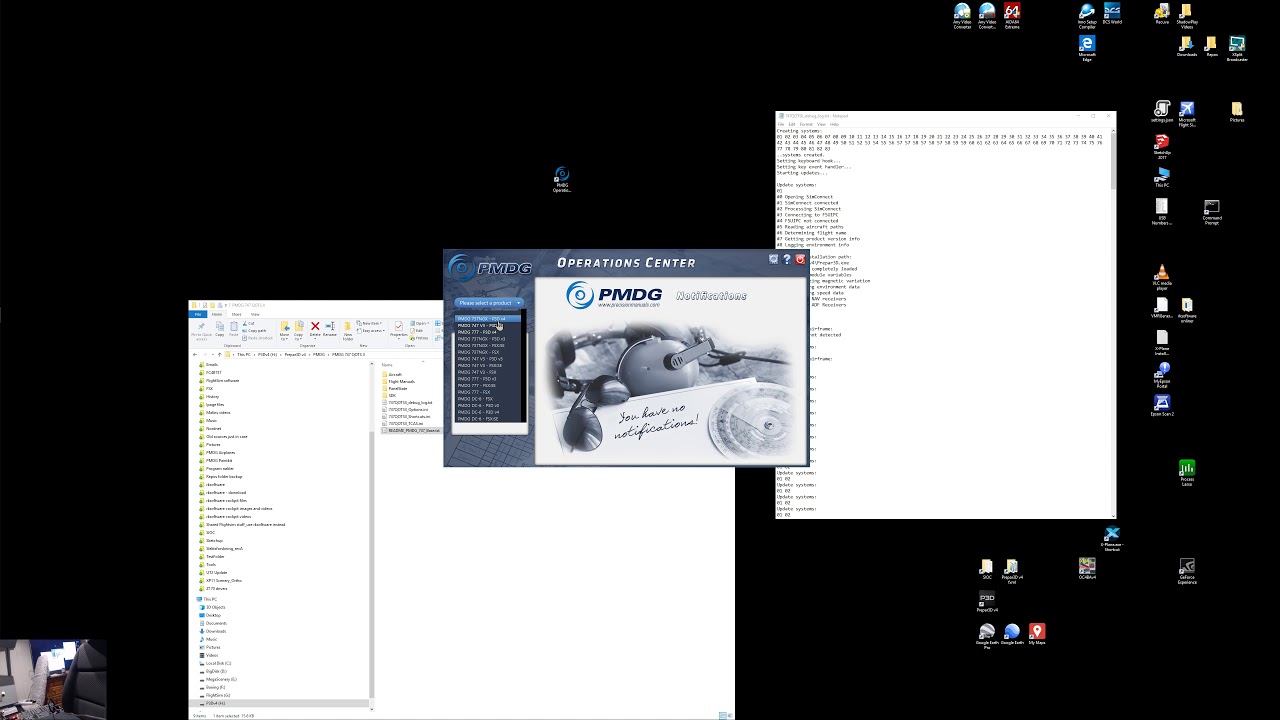
Task: Switch to the Share tab in File Explorer
Action: (x=236, y=314)
